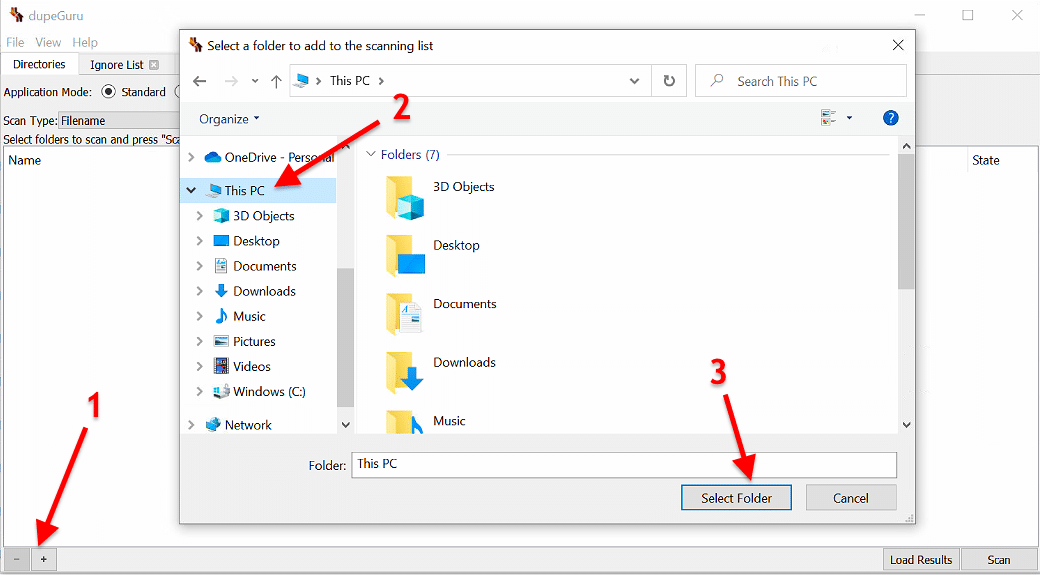This screenshot has width=1040, height=575.
Task: Go up one folder level
Action: click(x=277, y=81)
